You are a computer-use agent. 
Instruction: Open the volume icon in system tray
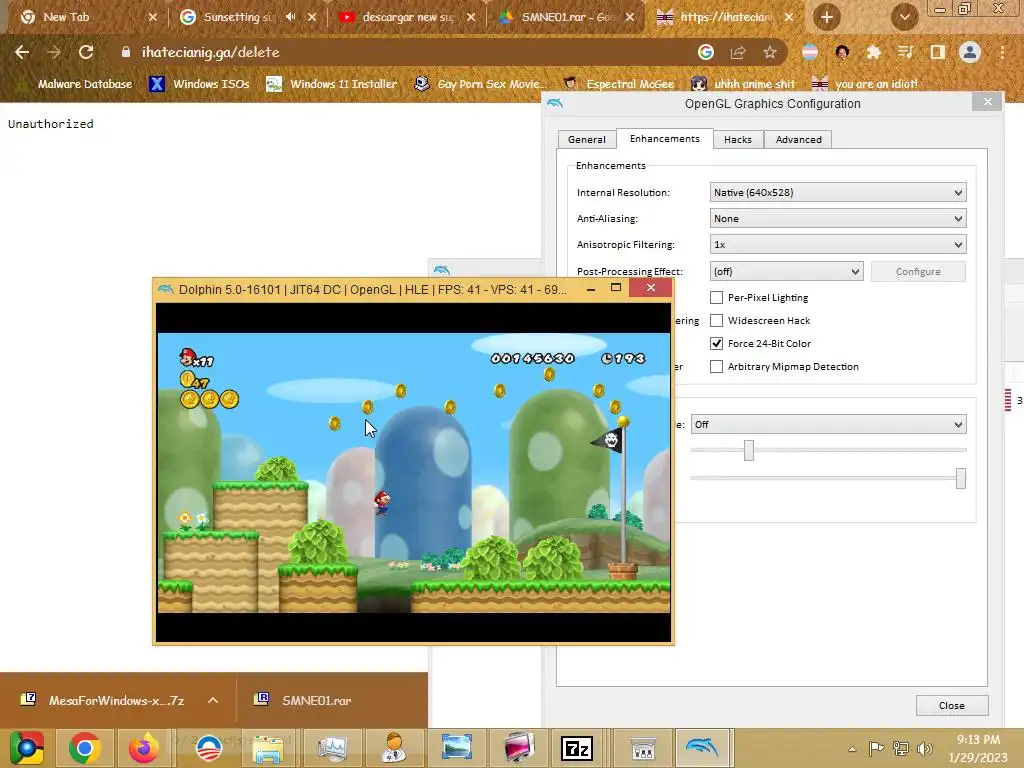pyautogui.click(x=925, y=748)
